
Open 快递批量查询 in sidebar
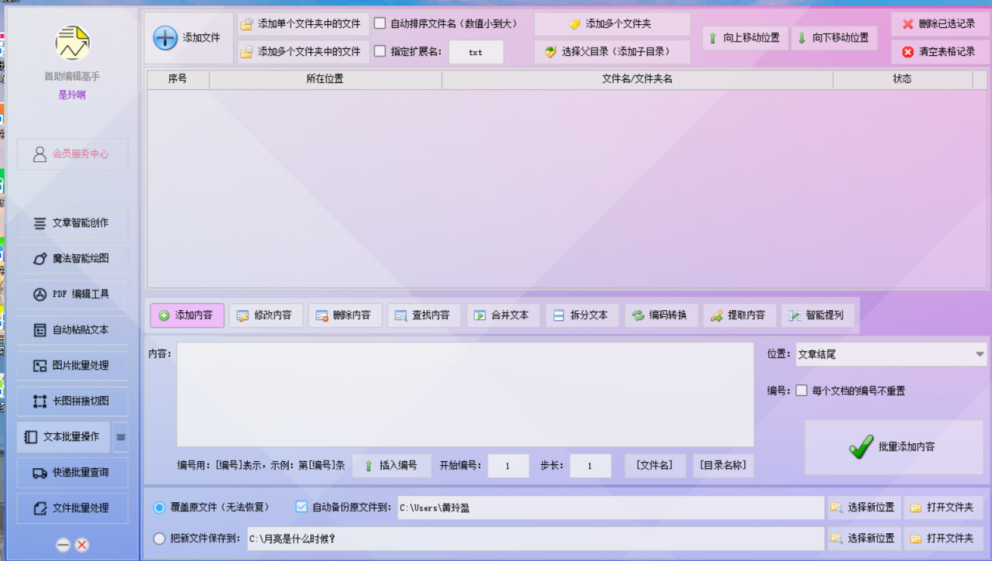click(x=72, y=473)
